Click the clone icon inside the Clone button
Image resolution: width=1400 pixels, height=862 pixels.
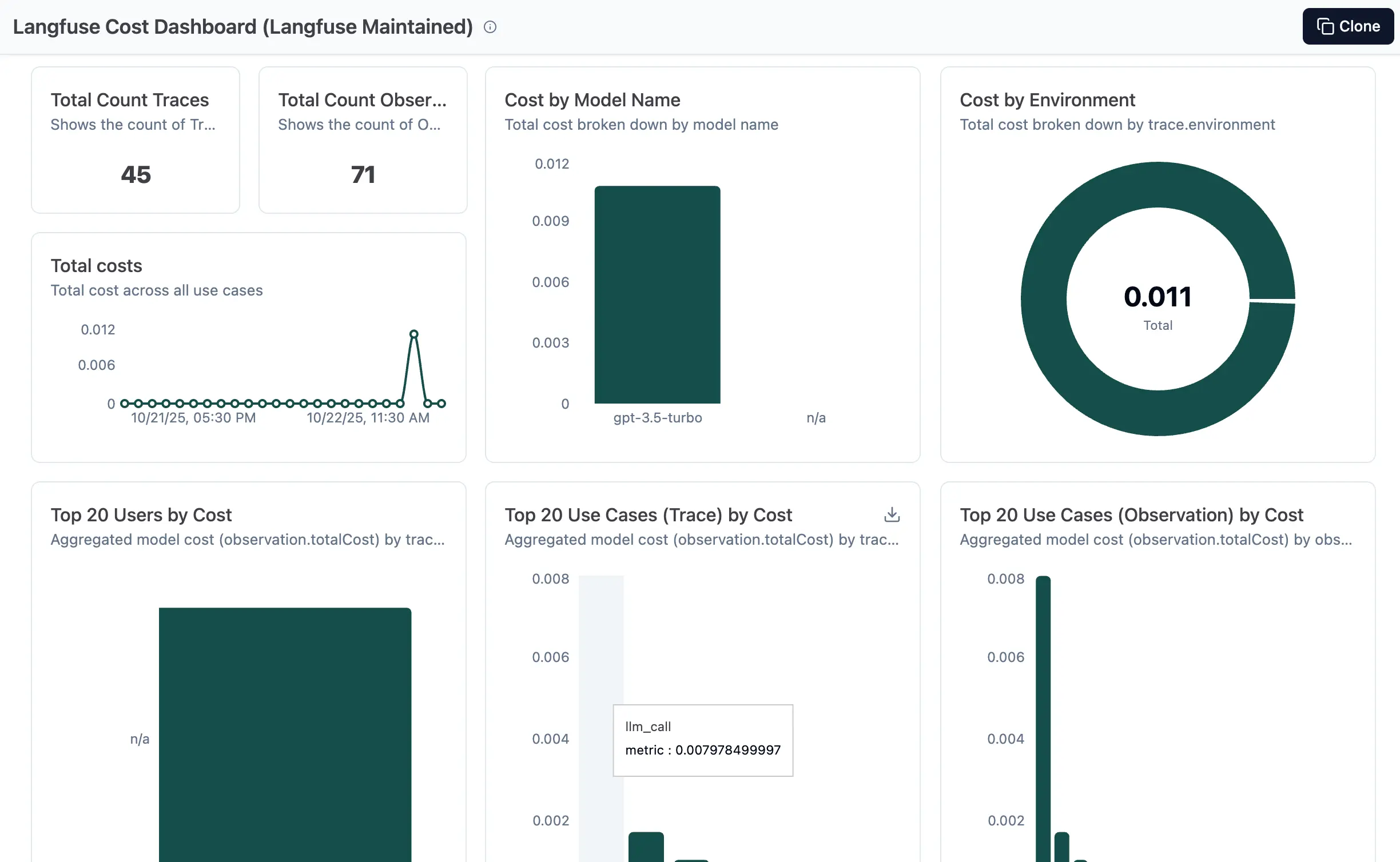1326,26
